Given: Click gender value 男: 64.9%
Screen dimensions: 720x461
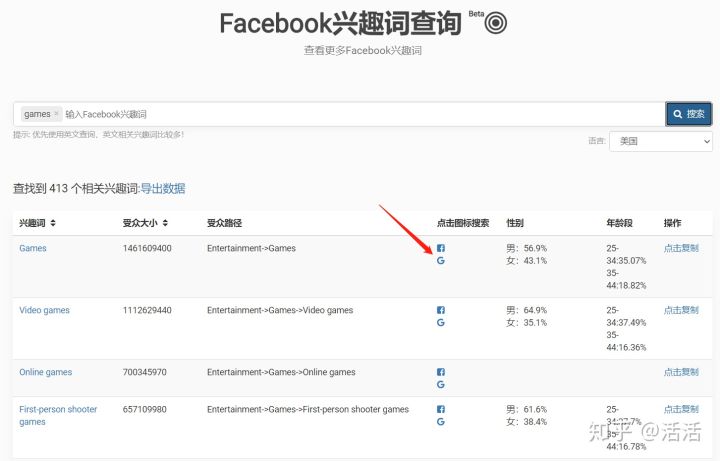Looking at the screenshot, I should click(x=527, y=310).
